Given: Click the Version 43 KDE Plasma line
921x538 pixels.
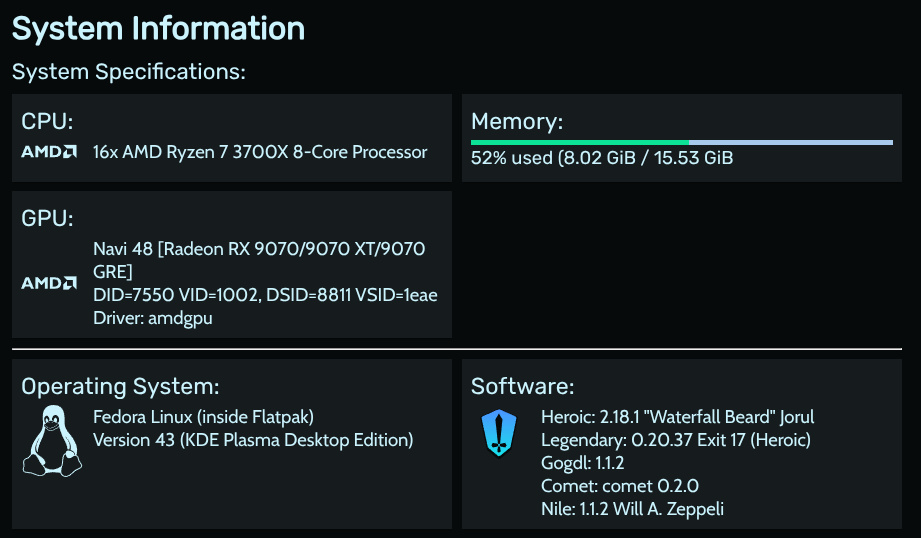Looking at the screenshot, I should 253,439.
